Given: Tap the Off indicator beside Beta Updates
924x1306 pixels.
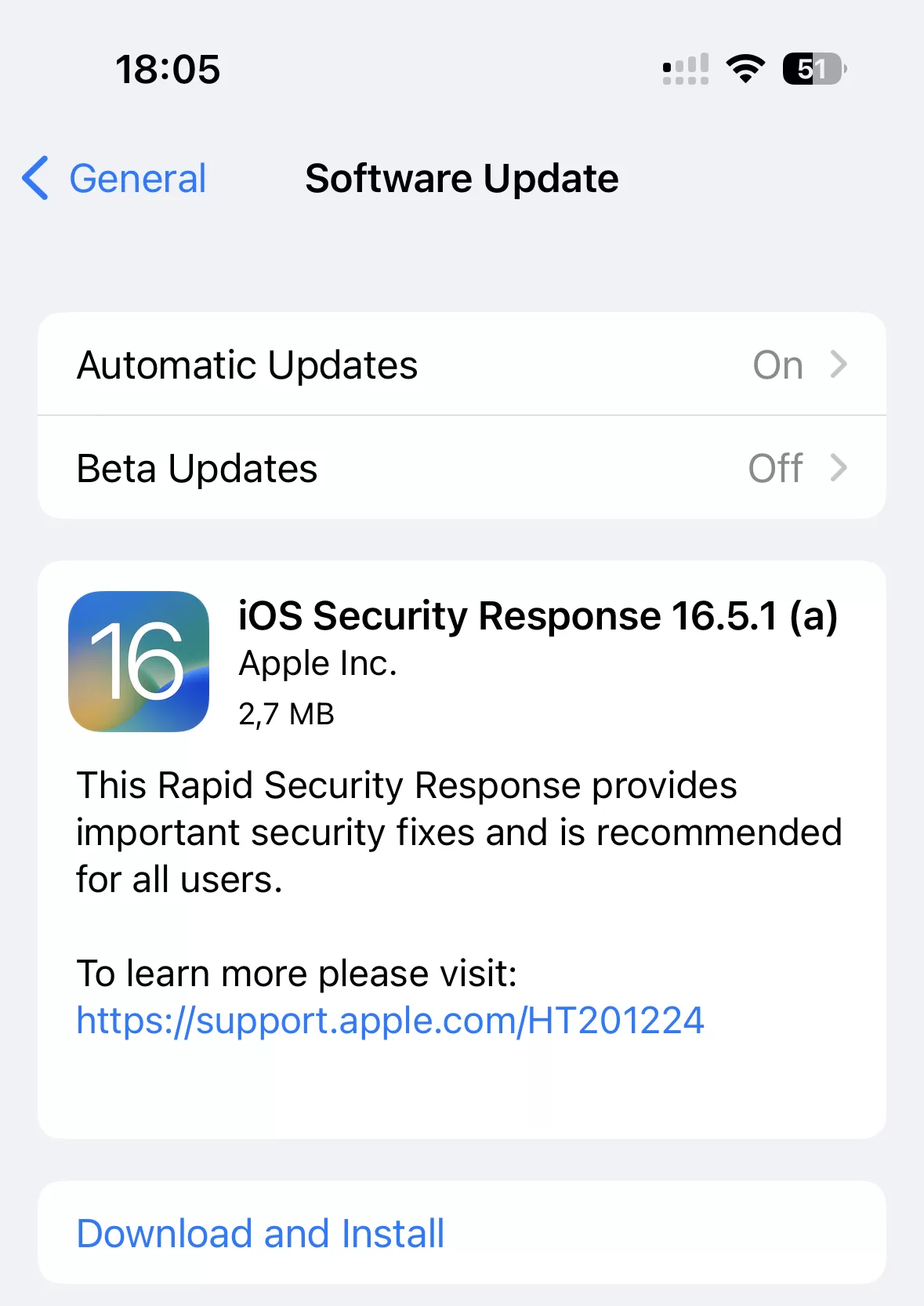Looking at the screenshot, I should pyautogui.click(x=775, y=468).
